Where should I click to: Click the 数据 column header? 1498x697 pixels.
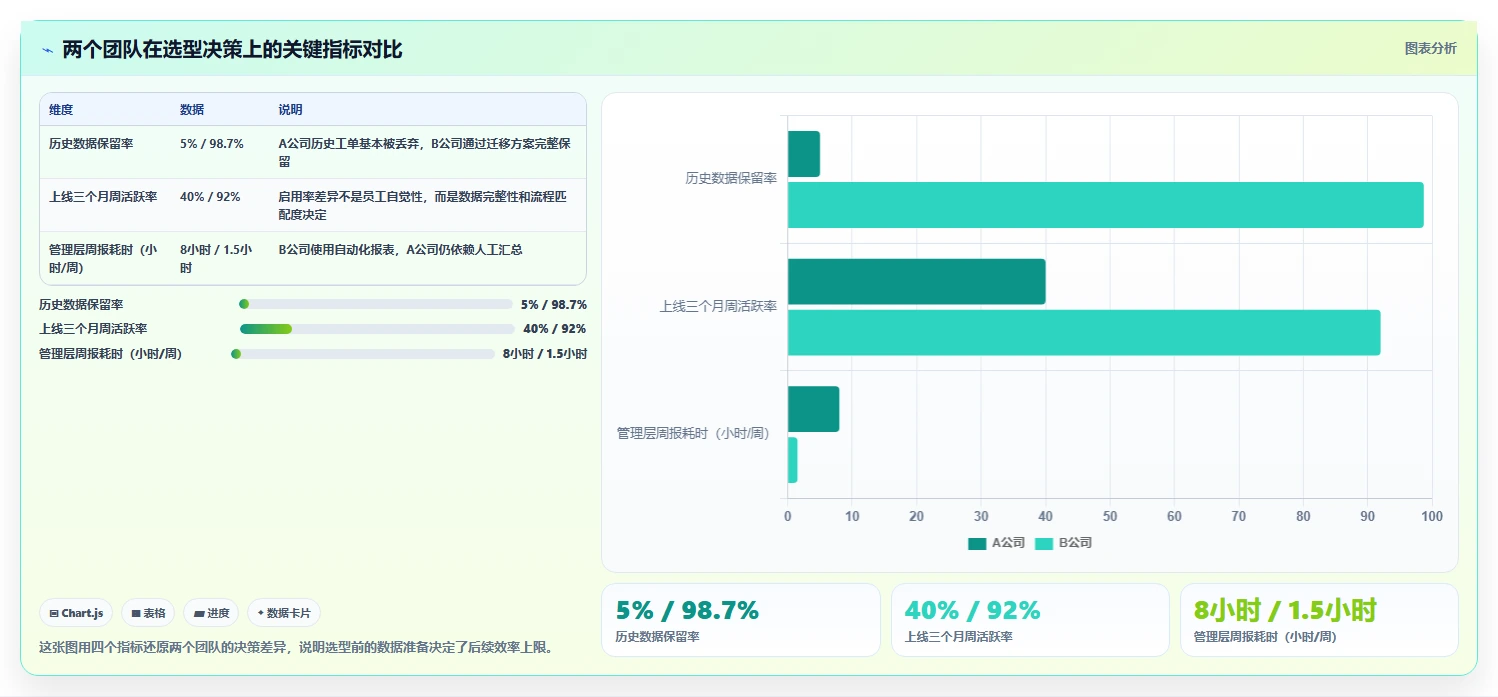192,110
